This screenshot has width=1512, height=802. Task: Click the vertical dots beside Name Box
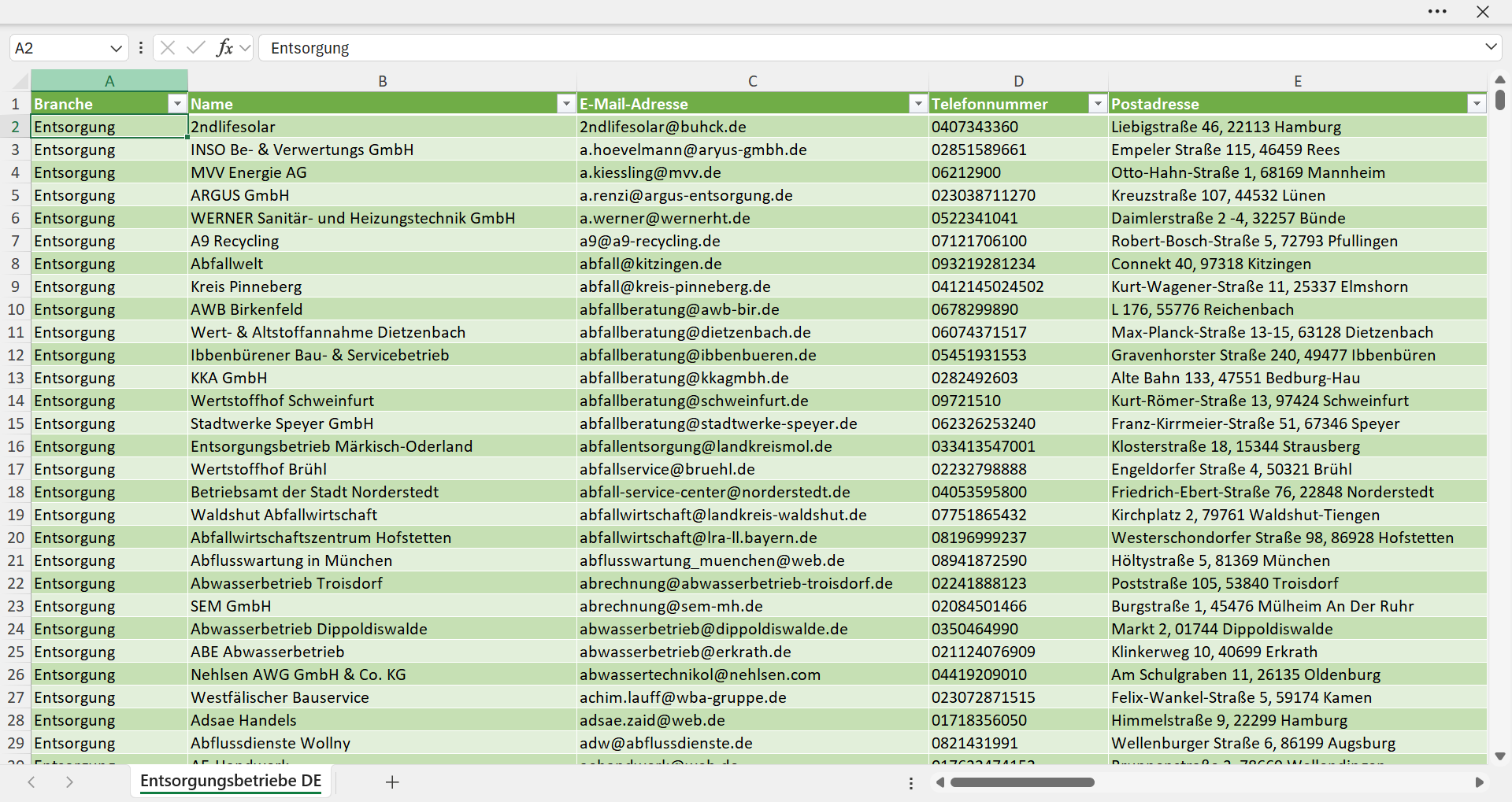pyautogui.click(x=141, y=48)
